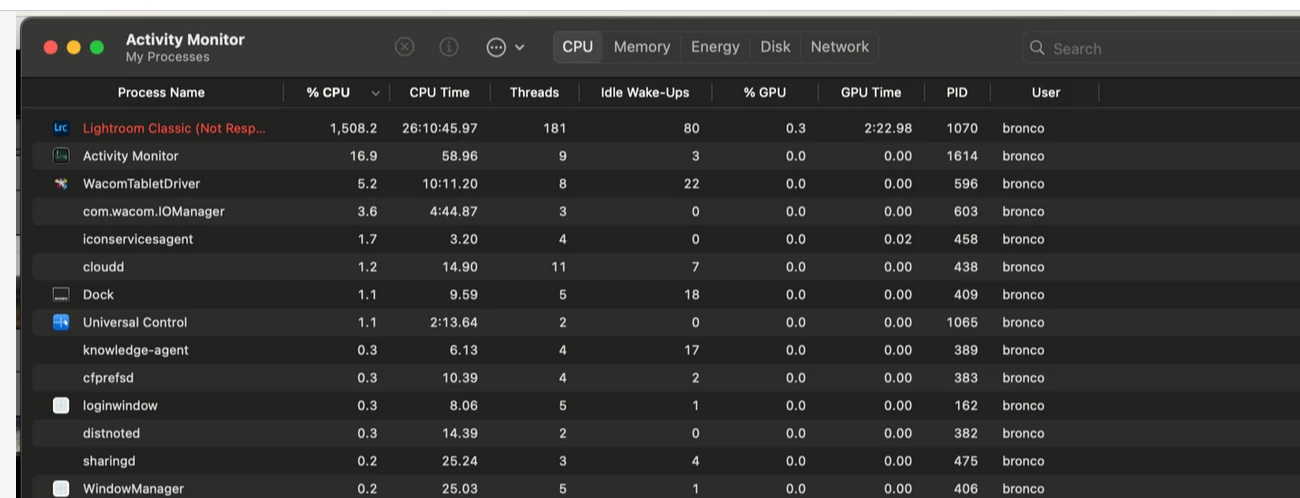Click the search magnifier icon
Screen dimensions: 1300x498
click(x=1037, y=48)
